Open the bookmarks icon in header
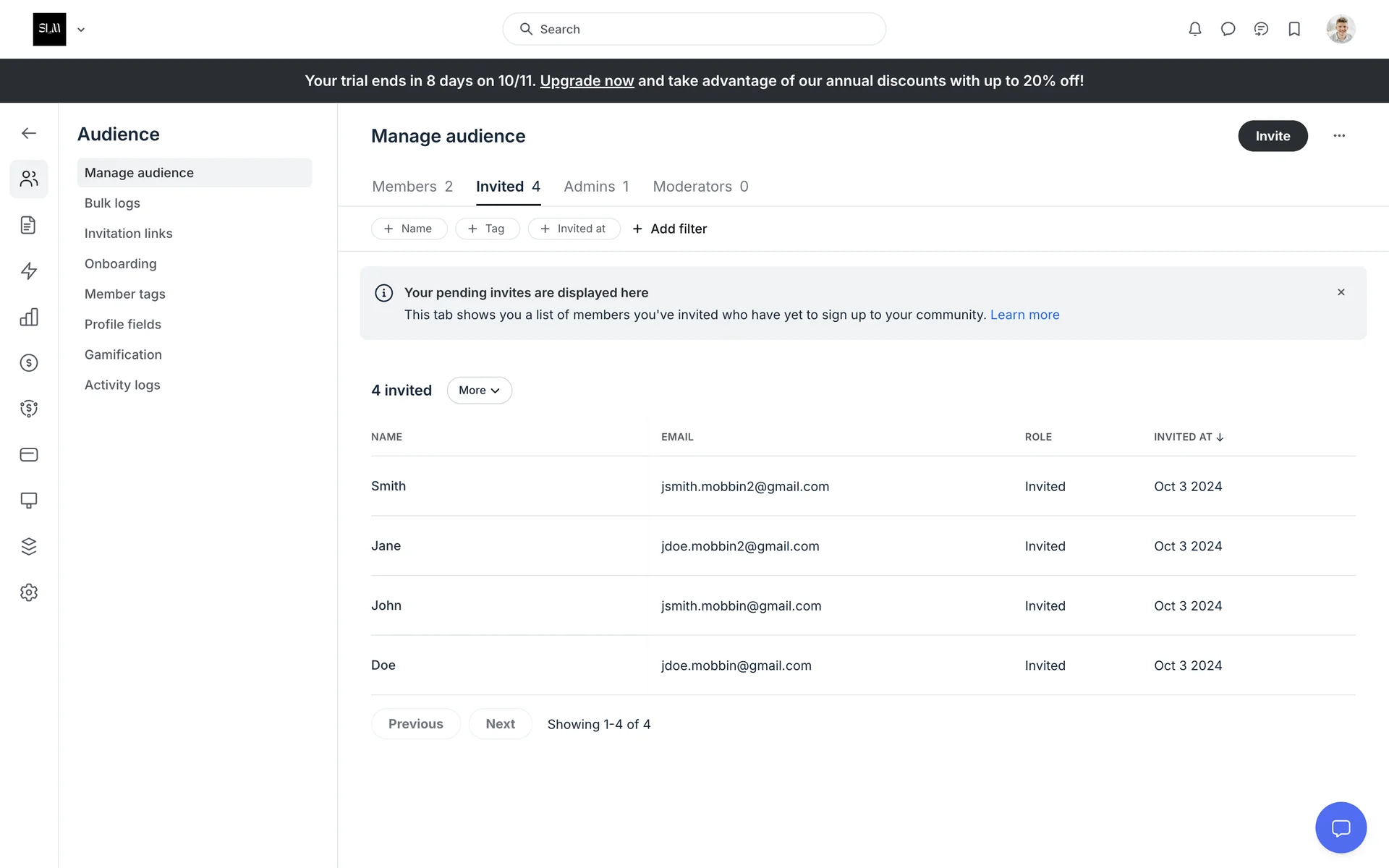The width and height of the screenshot is (1389, 868). (x=1294, y=29)
